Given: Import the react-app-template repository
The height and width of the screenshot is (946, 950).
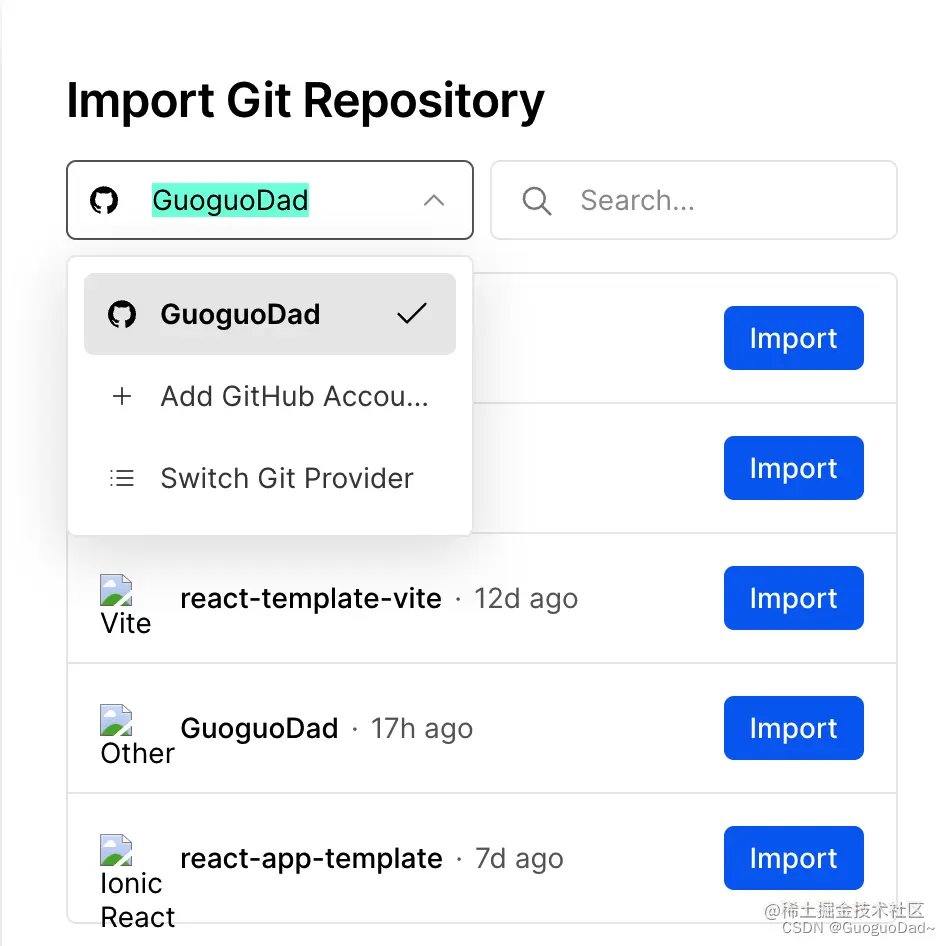Looking at the screenshot, I should 794,858.
